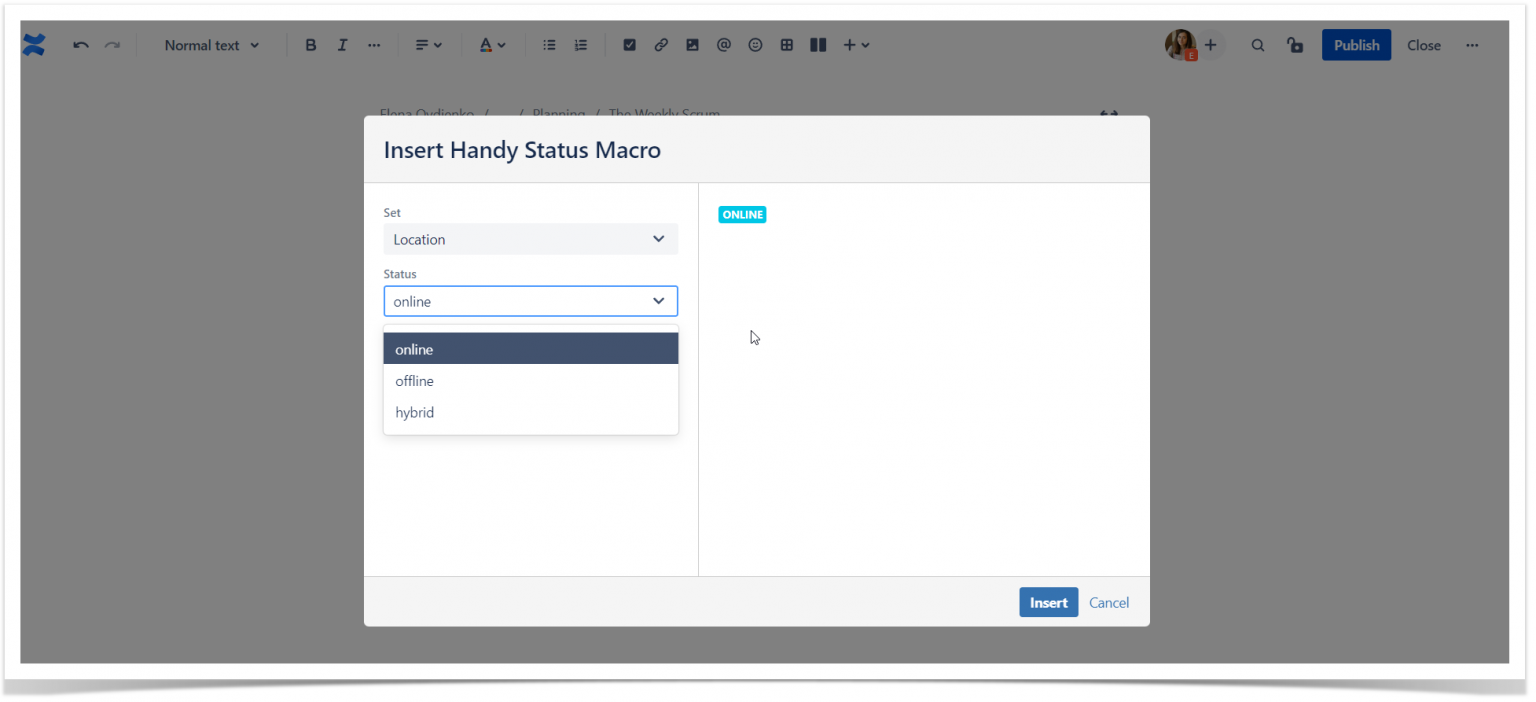Viewport: 1536px width, 702px height.
Task: Open search with the magnifier icon
Action: coord(1257,45)
